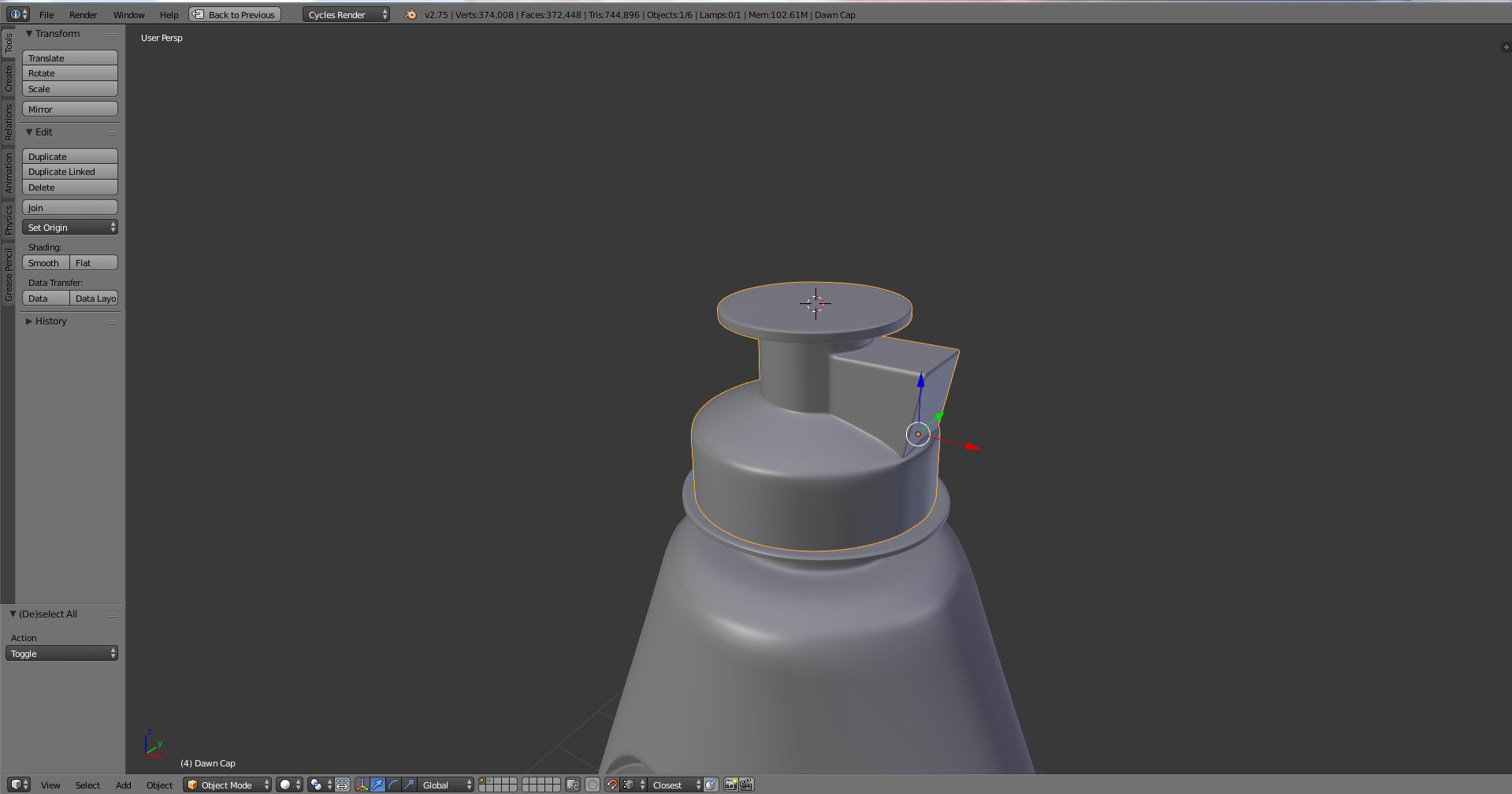The image size is (1512, 794).
Task: Open the File menu
Action: click(46, 14)
